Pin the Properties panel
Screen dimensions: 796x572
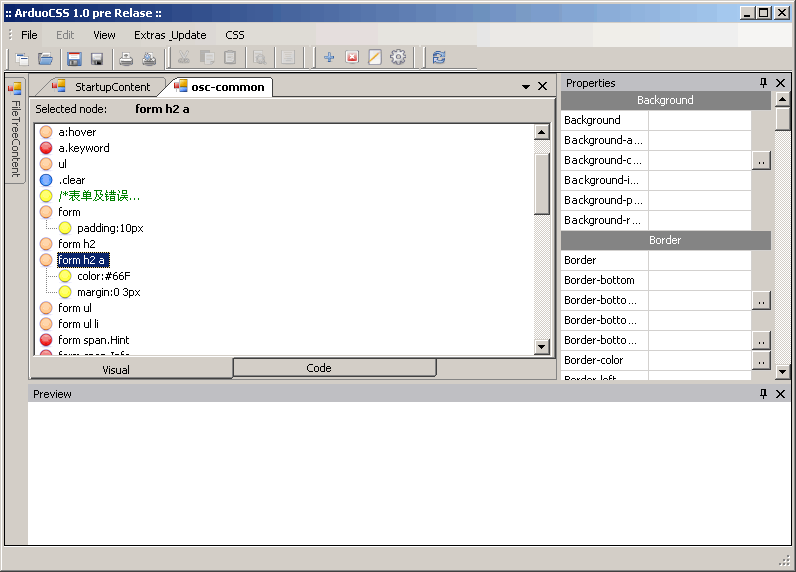click(x=763, y=83)
